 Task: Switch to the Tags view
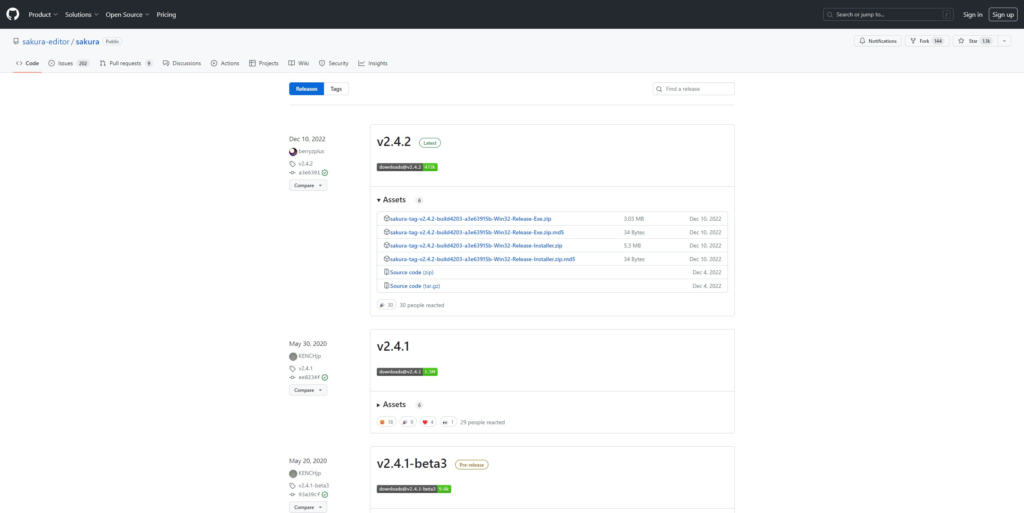tap(336, 89)
